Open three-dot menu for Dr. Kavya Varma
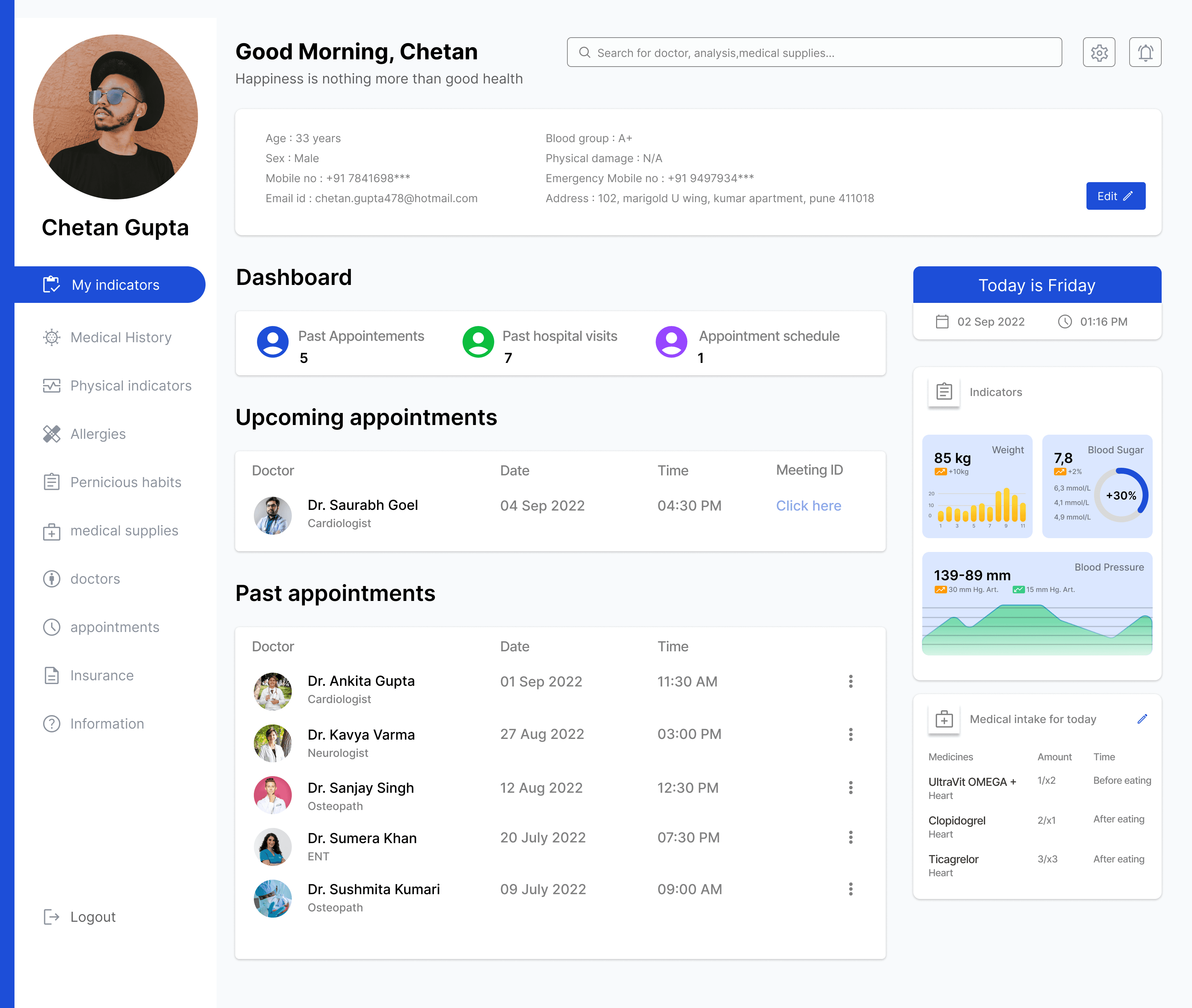This screenshot has width=1192, height=1008. click(x=850, y=734)
